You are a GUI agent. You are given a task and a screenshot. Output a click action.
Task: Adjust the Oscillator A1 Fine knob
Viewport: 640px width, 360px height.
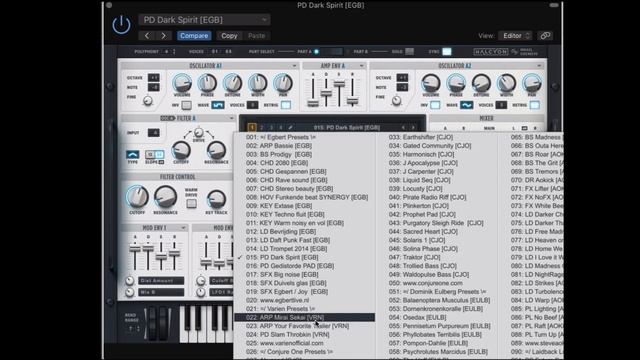point(148,100)
